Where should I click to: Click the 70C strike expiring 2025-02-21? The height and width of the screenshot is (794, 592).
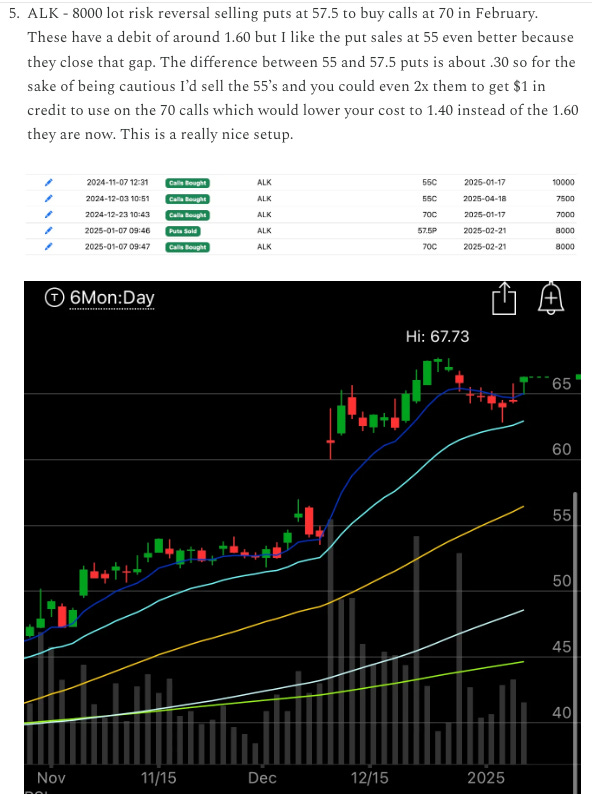pos(429,247)
